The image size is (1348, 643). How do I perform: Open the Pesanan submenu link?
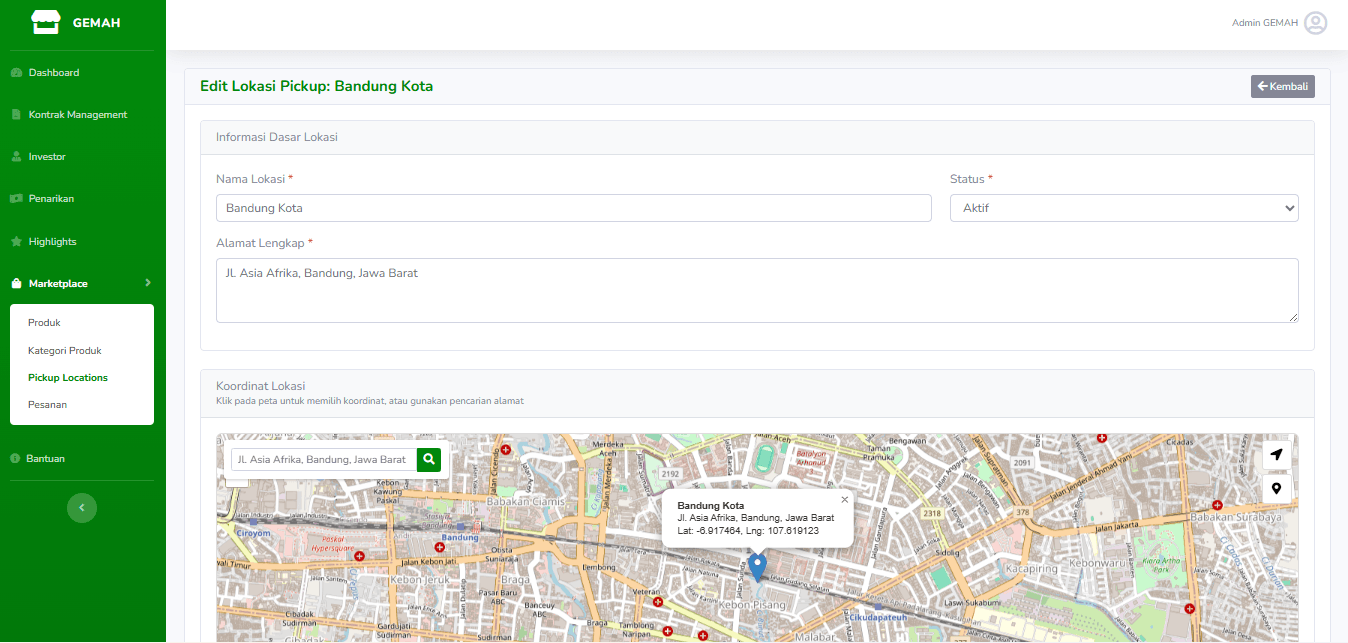tap(47, 405)
